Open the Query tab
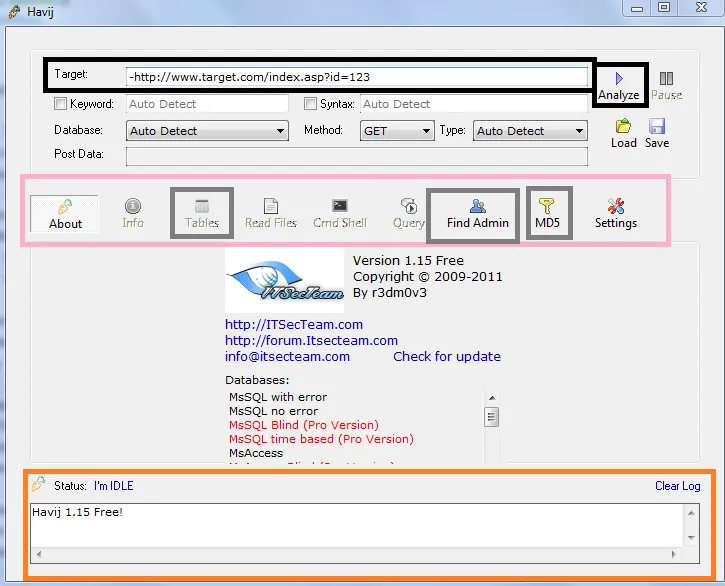Image resolution: width=725 pixels, height=586 pixels. coord(408,214)
